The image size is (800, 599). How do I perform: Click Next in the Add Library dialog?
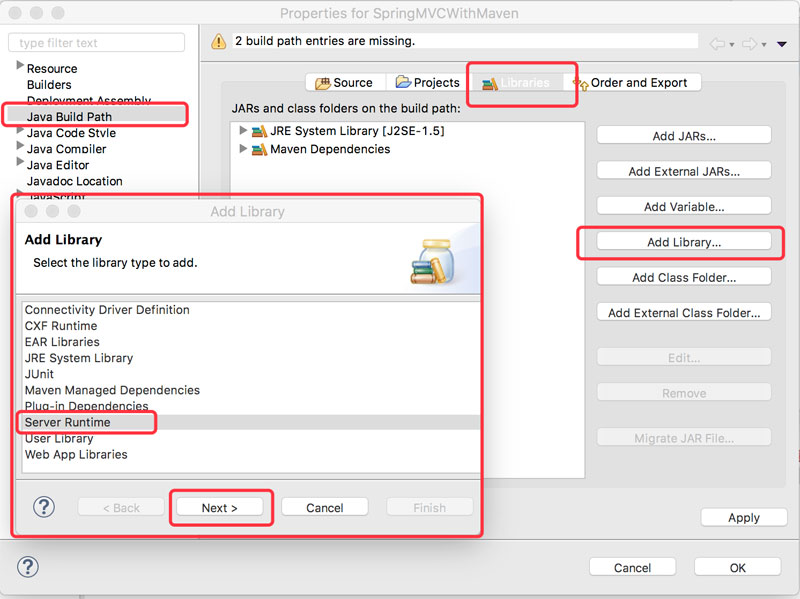(220, 507)
